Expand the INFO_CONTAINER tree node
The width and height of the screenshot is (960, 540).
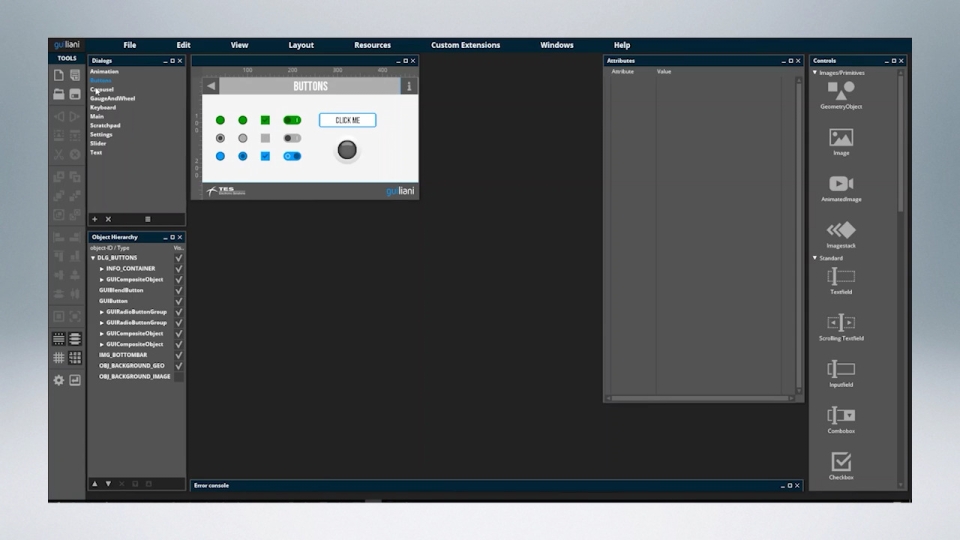click(x=102, y=269)
